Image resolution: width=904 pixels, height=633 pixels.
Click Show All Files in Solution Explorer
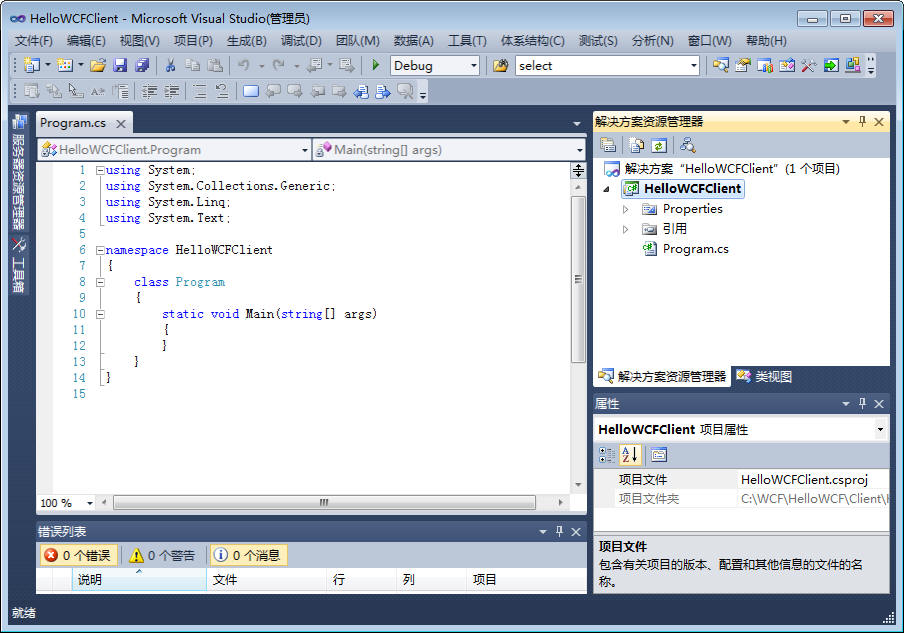(x=636, y=145)
